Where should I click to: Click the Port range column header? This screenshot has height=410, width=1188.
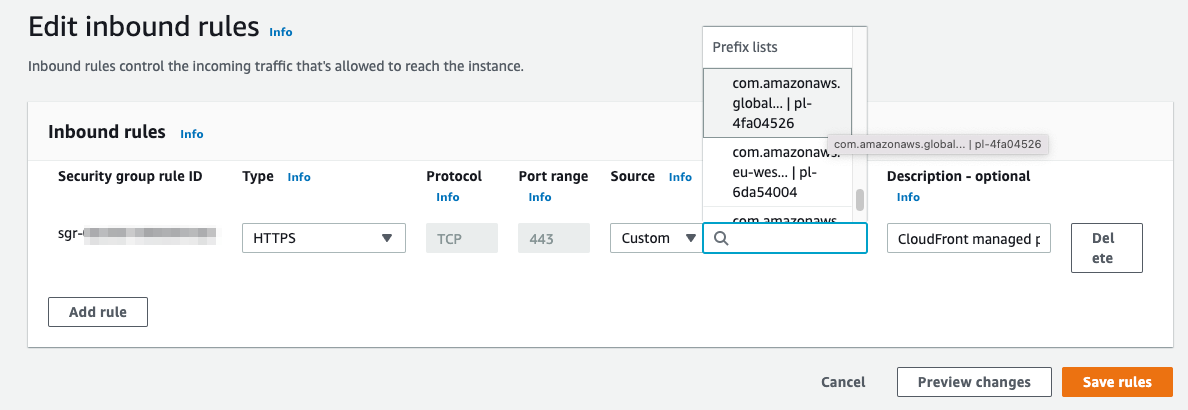553,176
